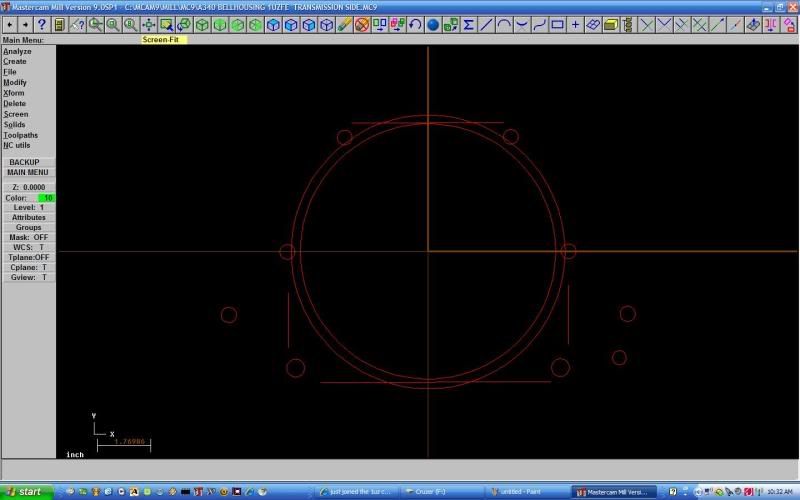Screen dimensions: 800x500
Task: Click the last toolbar toolpath icon
Action: pyautogui.click(x=789, y=24)
